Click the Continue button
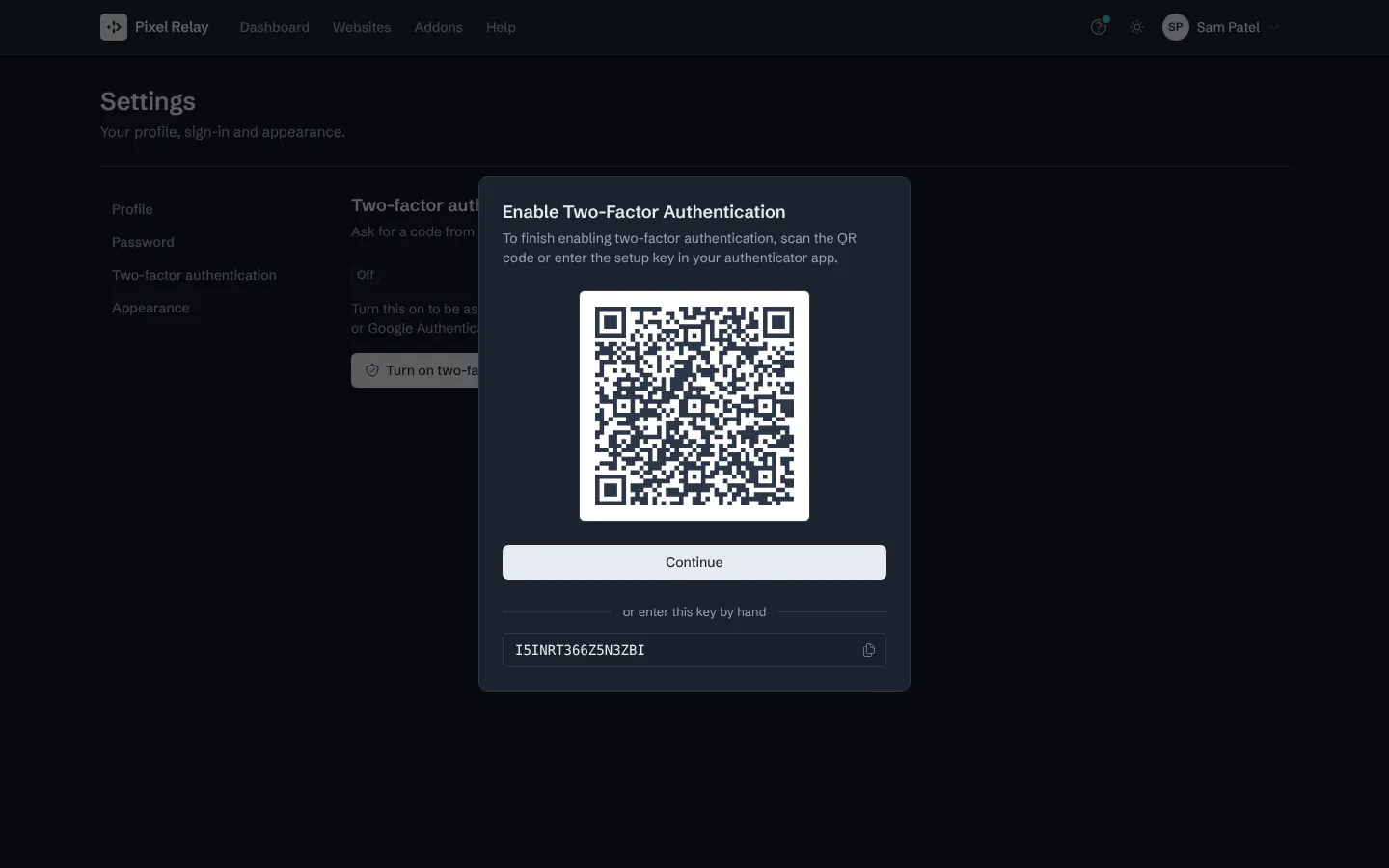This screenshot has width=1389, height=868. pyautogui.click(x=694, y=562)
